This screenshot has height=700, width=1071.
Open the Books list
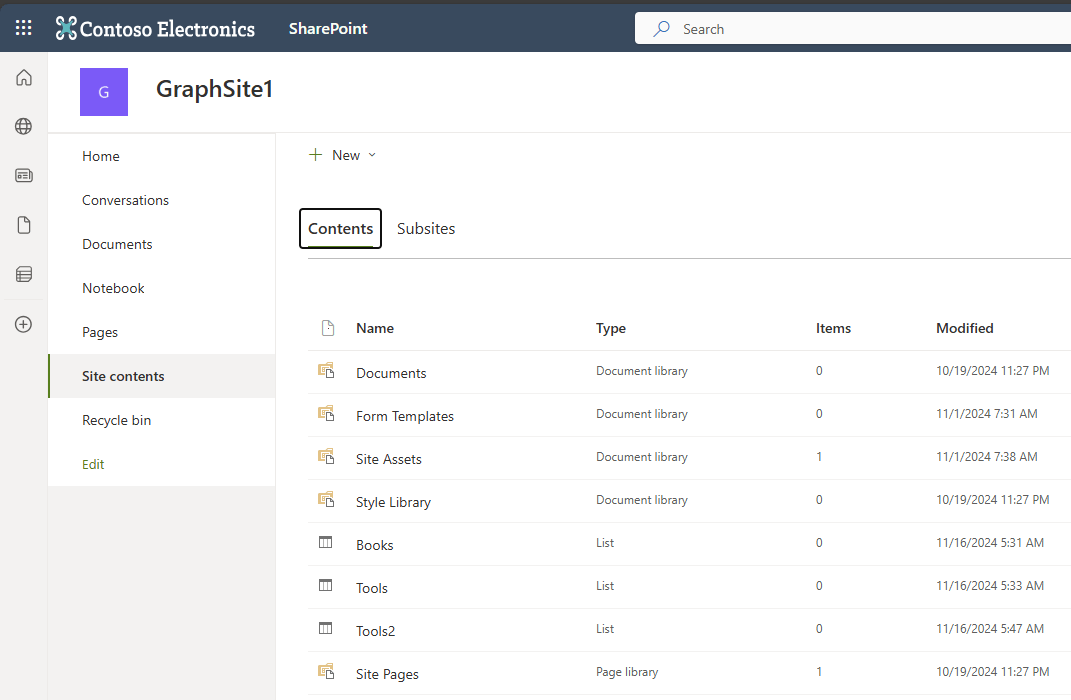pyautogui.click(x=374, y=544)
